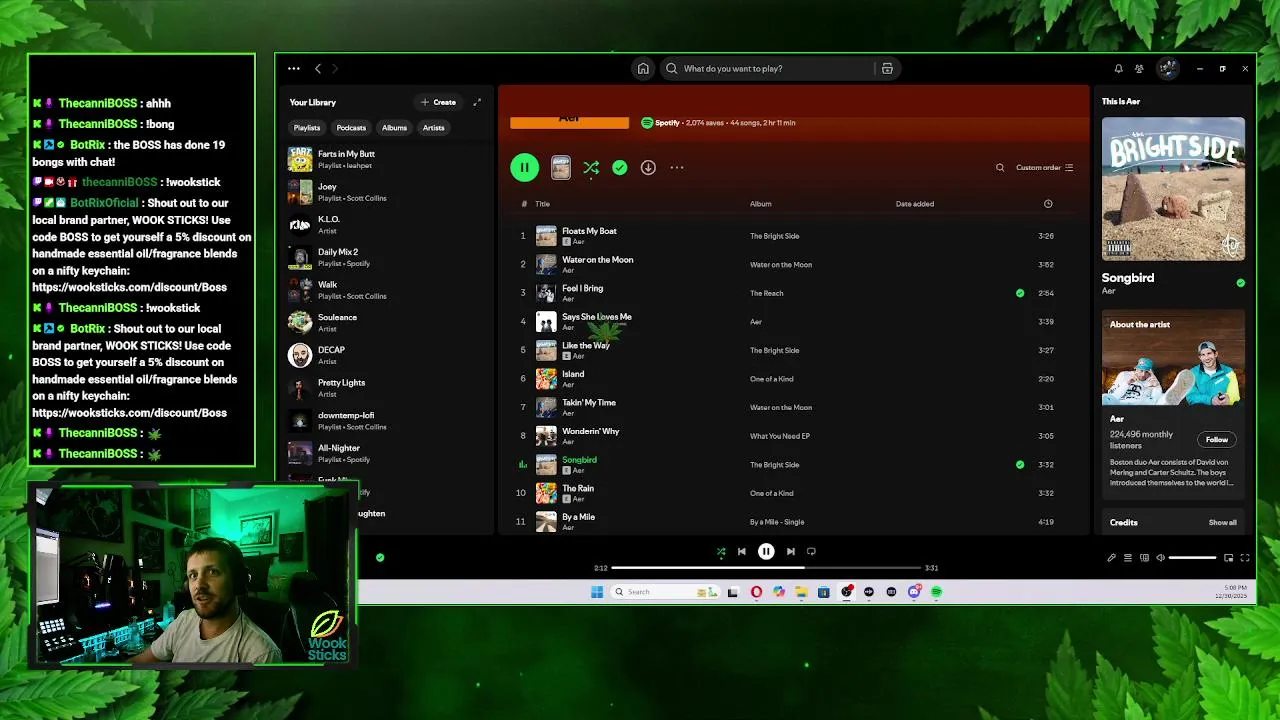Screen dimensions: 1280x720
Task: Toggle the saved checkmark on Feel I Bring
Action: [x=1020, y=293]
